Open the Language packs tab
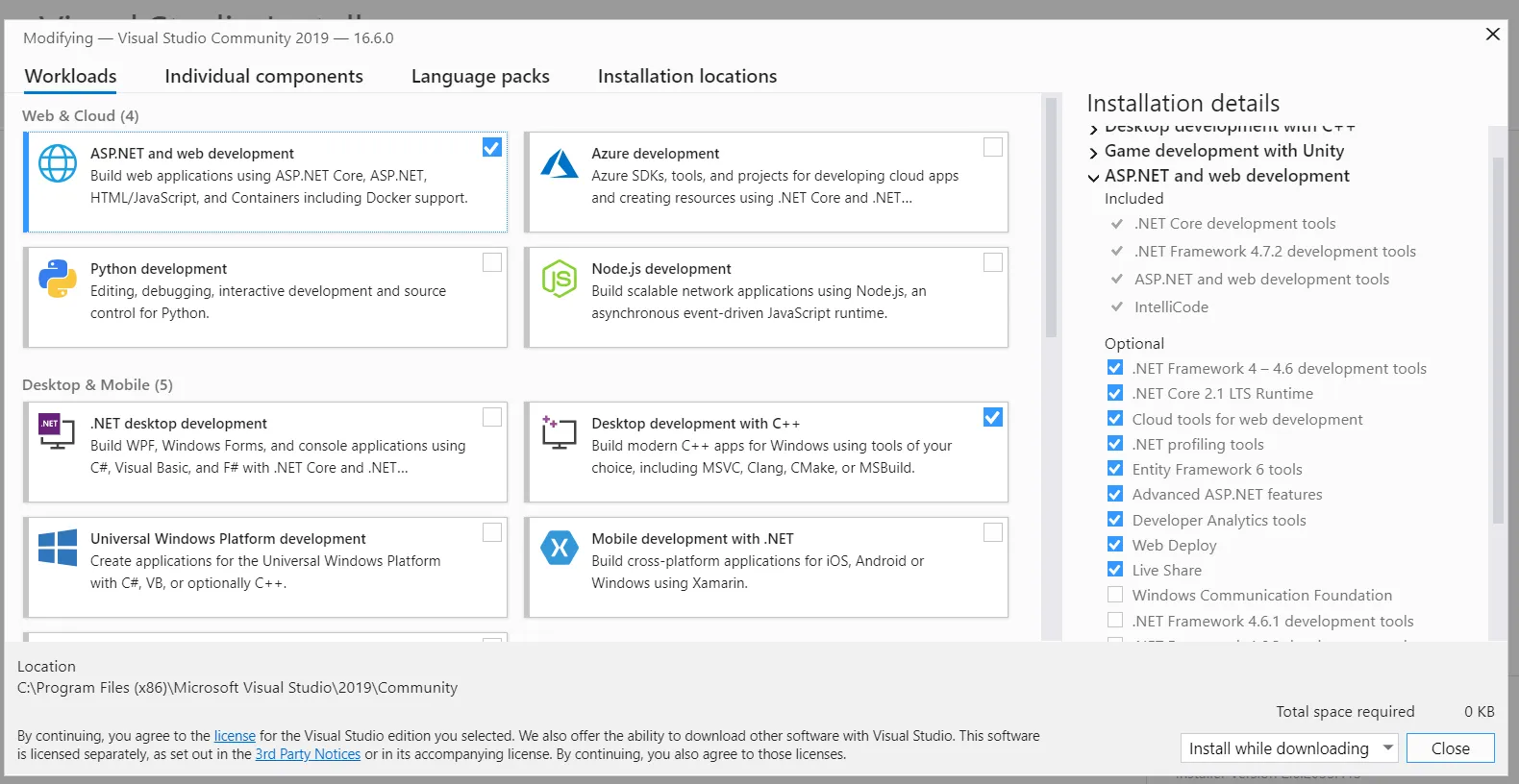This screenshot has width=1519, height=784. tap(480, 76)
